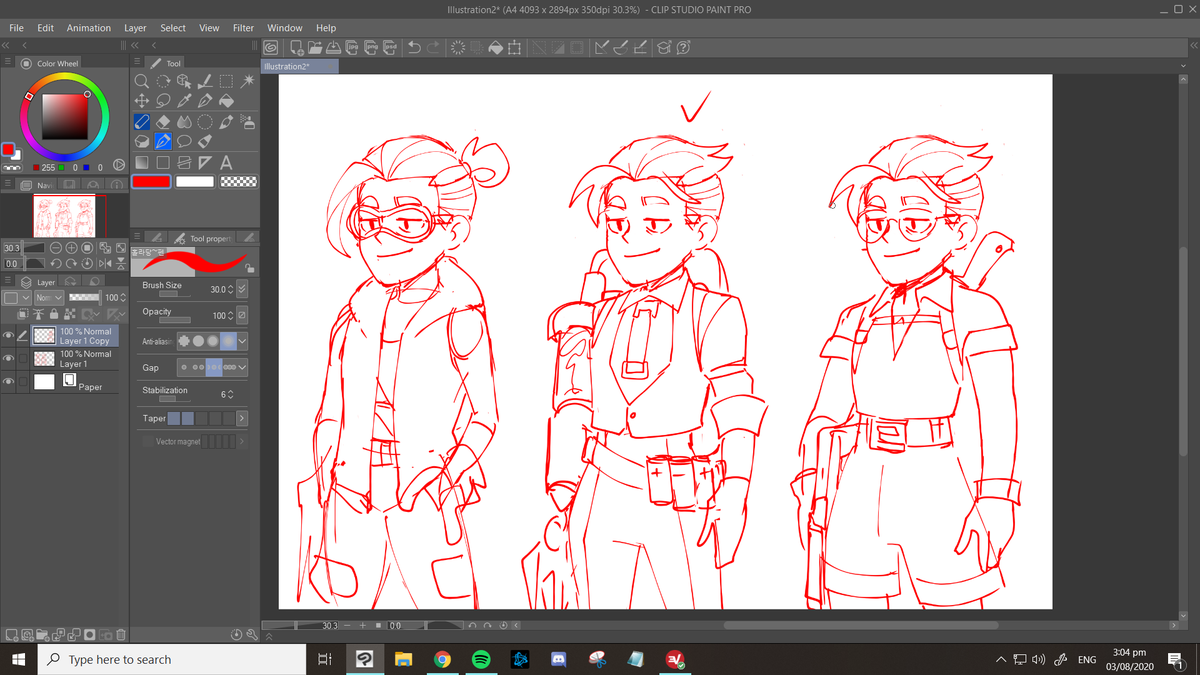Adjust Stabilization stepper arrows
1200x675 pixels.
[231, 395]
